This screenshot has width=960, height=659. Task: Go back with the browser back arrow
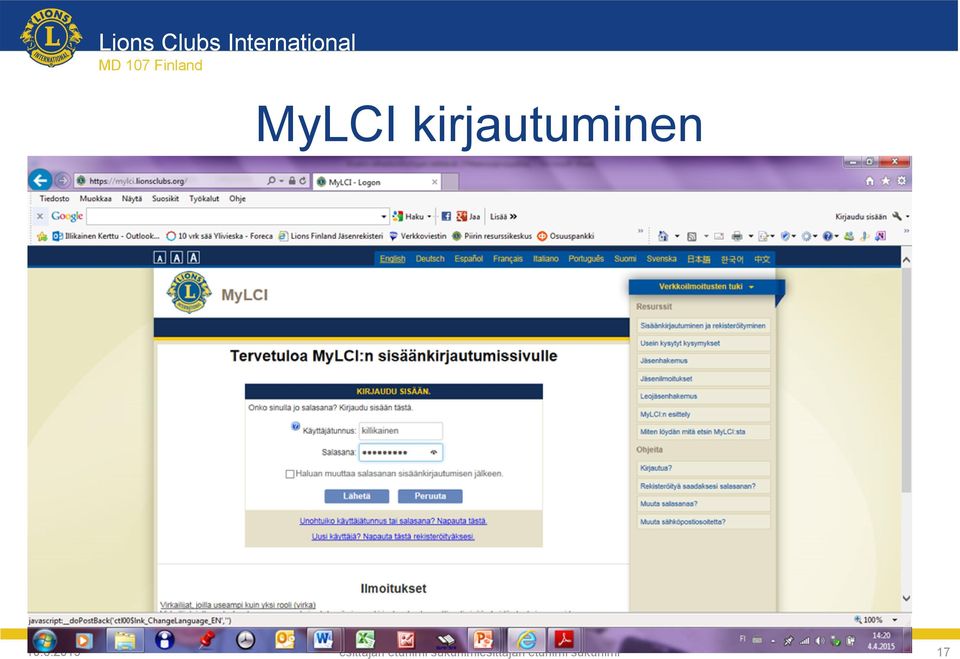[40, 181]
